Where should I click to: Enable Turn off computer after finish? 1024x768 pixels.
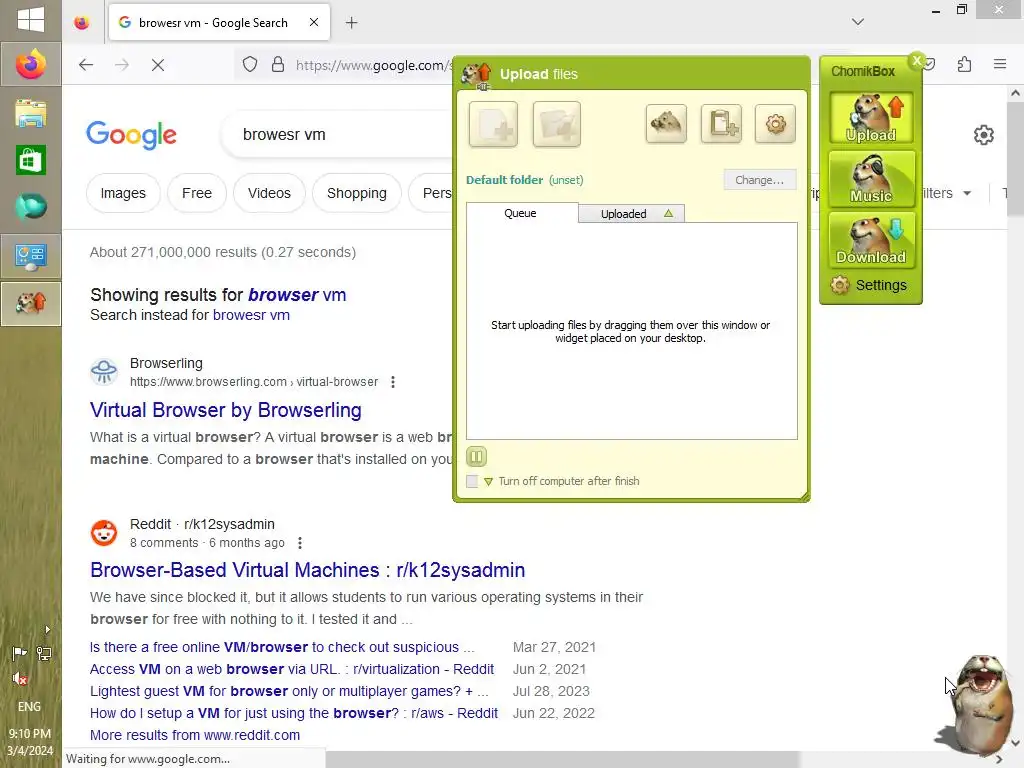[x=472, y=481]
